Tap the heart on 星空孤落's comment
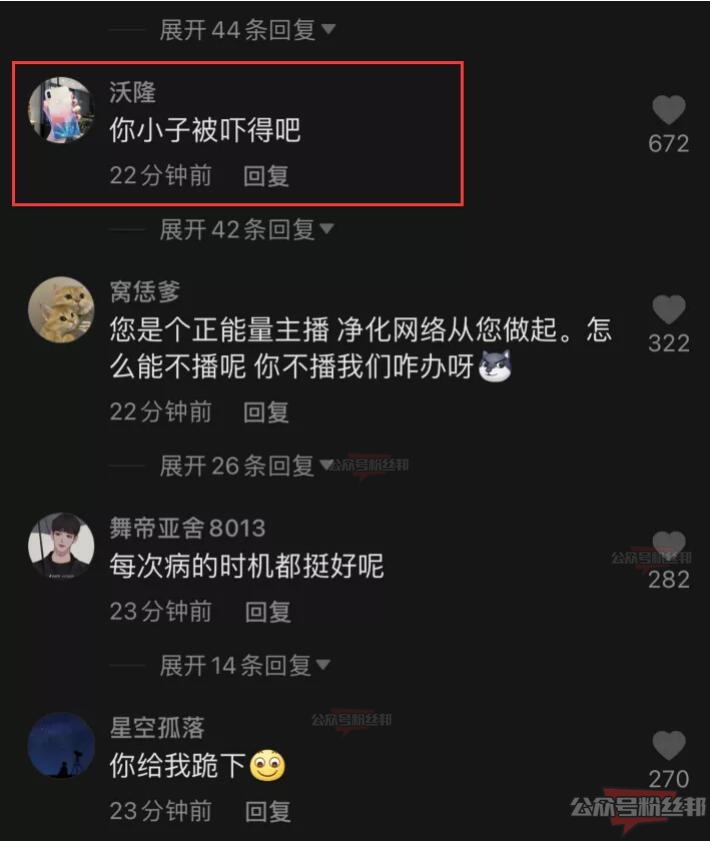Image resolution: width=710 pixels, height=841 pixels. pyautogui.click(x=668, y=745)
